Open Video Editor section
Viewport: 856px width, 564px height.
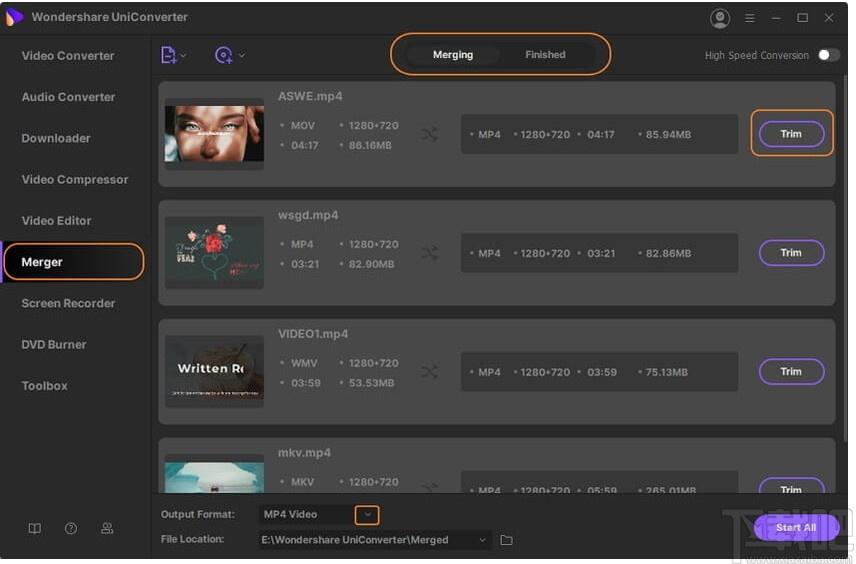[56, 221]
